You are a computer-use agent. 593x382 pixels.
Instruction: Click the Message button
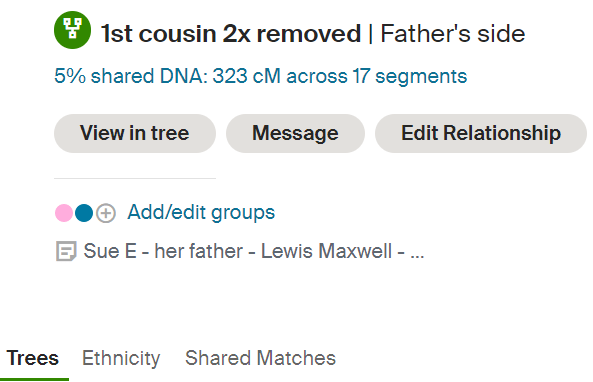pyautogui.click(x=295, y=134)
